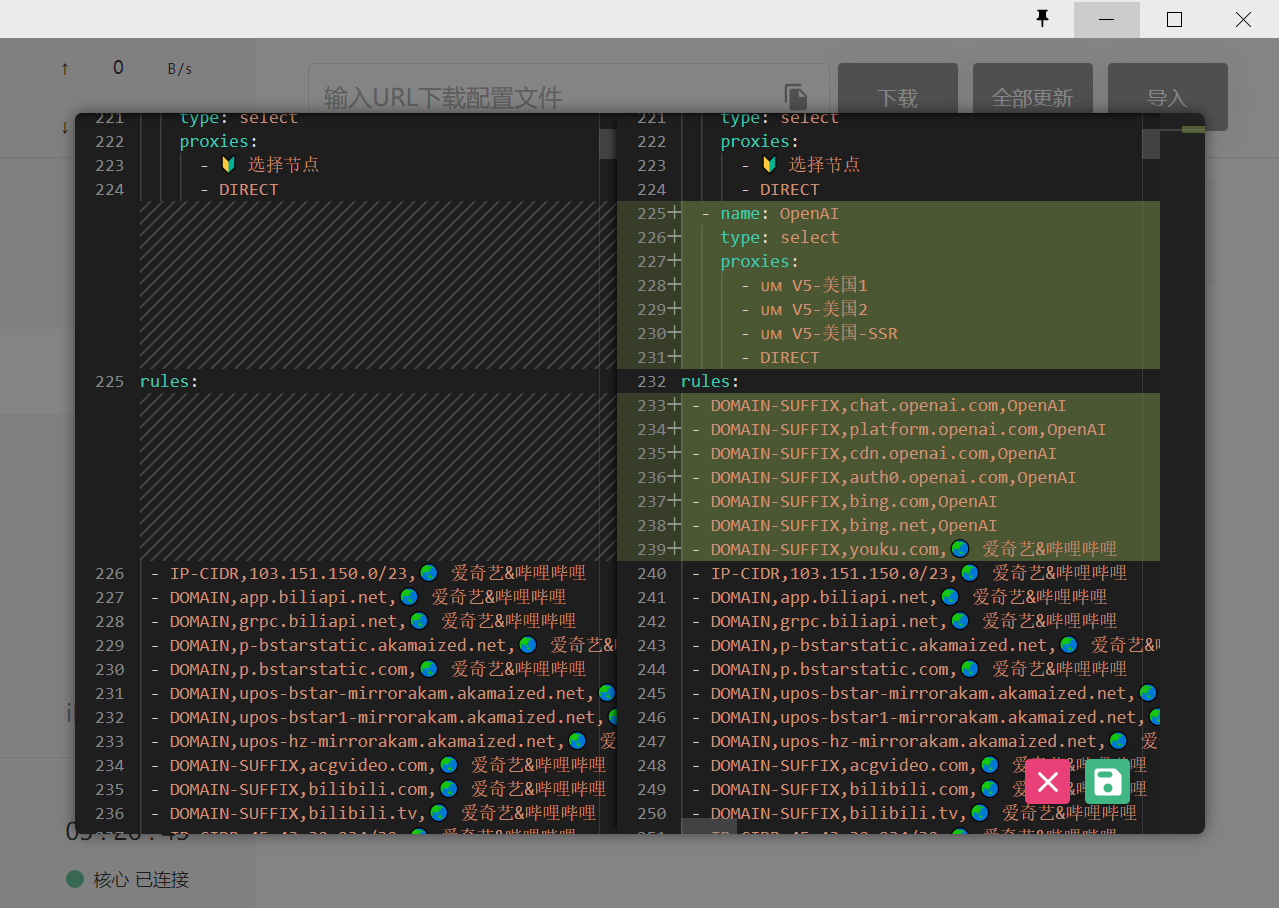Click the 'V5-美国1' proxy line
The height and width of the screenshot is (908, 1279).
point(805,285)
